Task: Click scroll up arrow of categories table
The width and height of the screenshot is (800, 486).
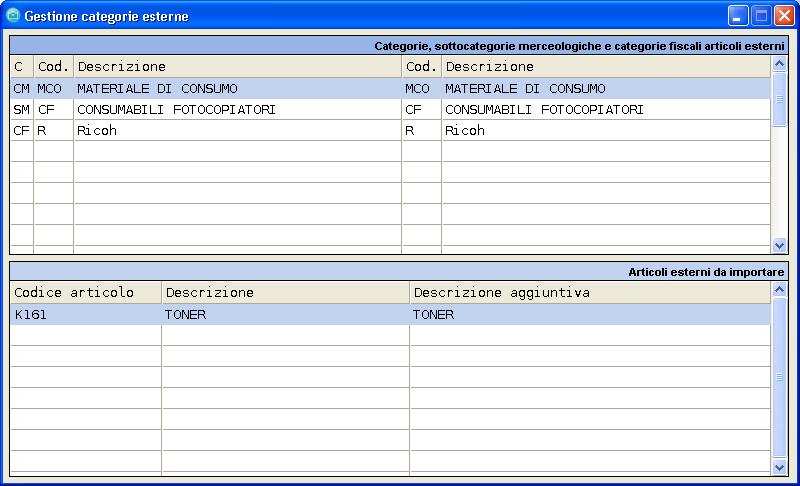Action: click(x=779, y=63)
